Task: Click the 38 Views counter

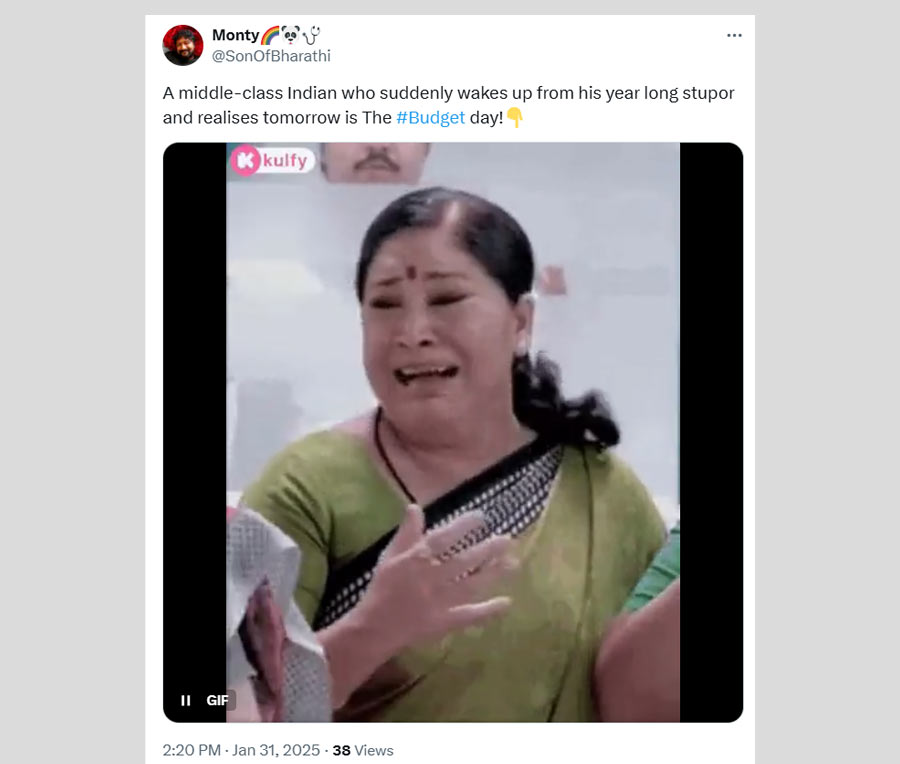Action: 363,750
